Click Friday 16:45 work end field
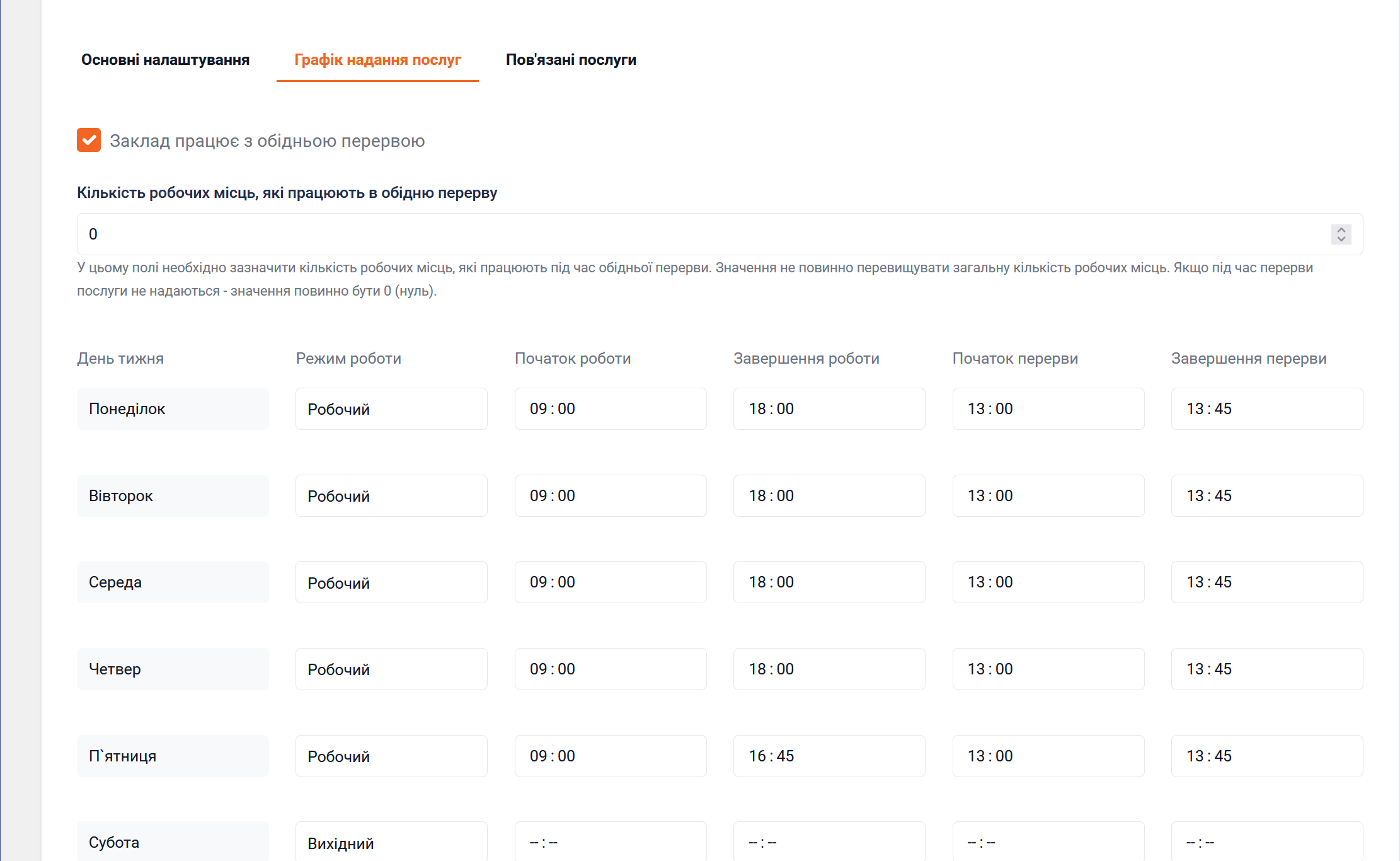 829,756
